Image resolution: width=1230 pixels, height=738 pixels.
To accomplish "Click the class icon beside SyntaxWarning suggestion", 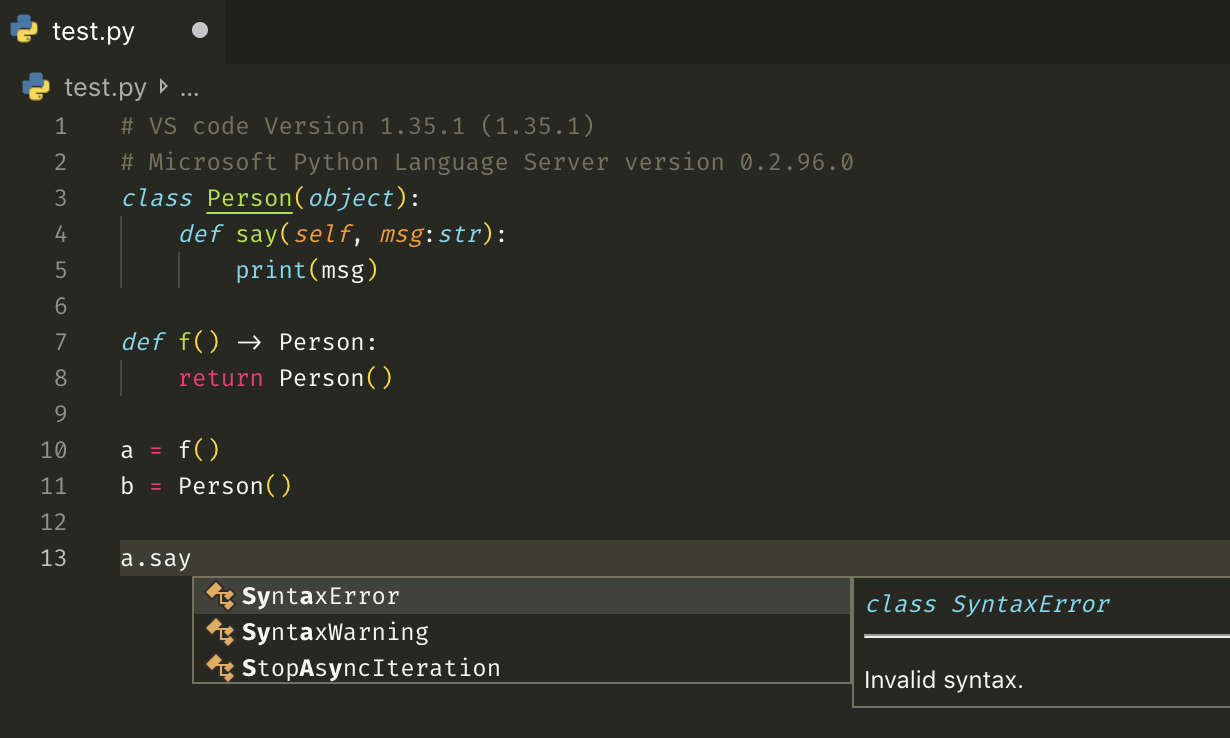I will pyautogui.click(x=221, y=631).
